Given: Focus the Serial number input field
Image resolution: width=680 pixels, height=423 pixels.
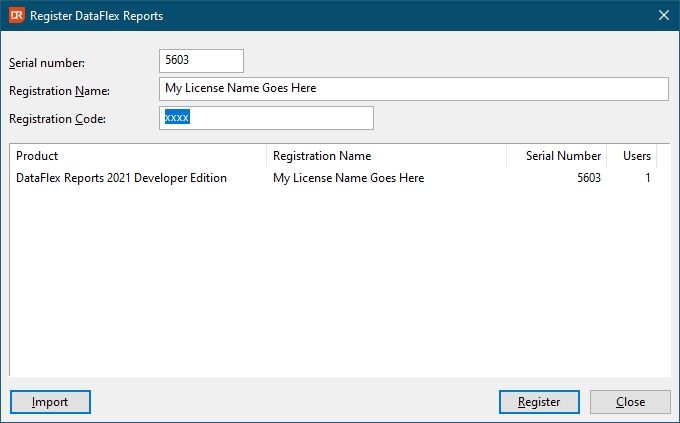Looking at the screenshot, I should pos(201,61).
